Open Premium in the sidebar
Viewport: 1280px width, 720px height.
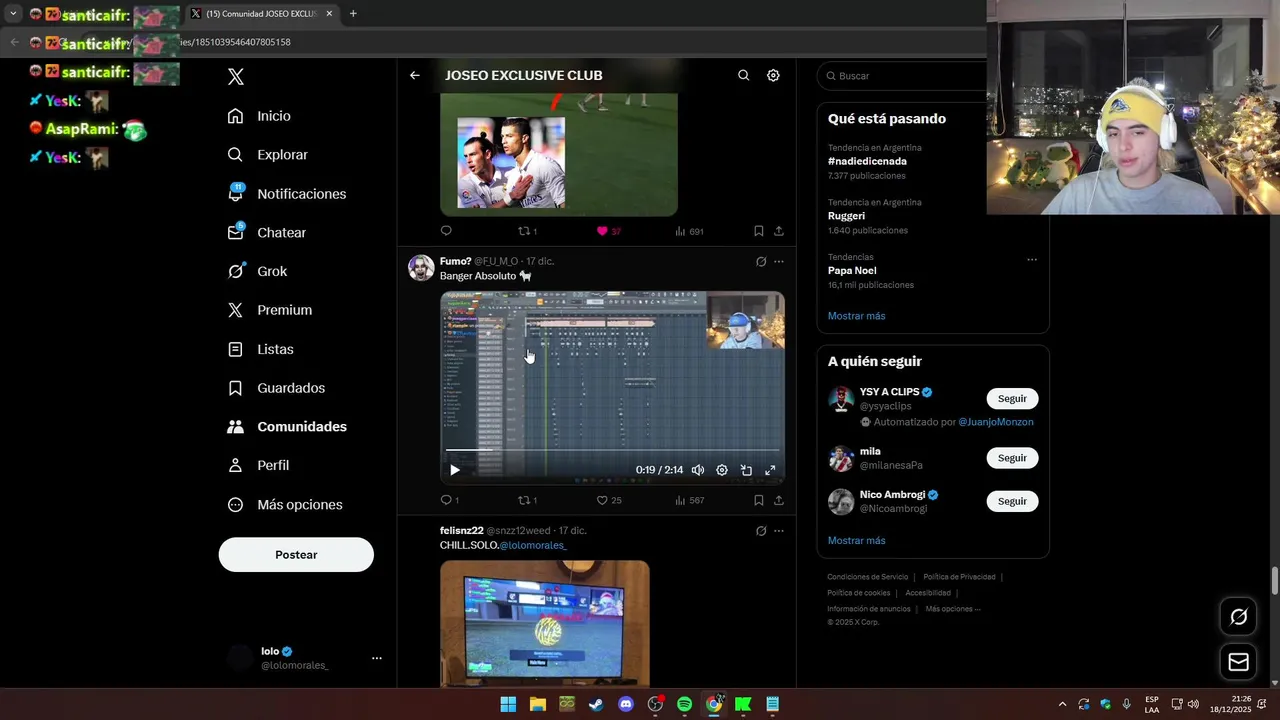click(x=270, y=310)
